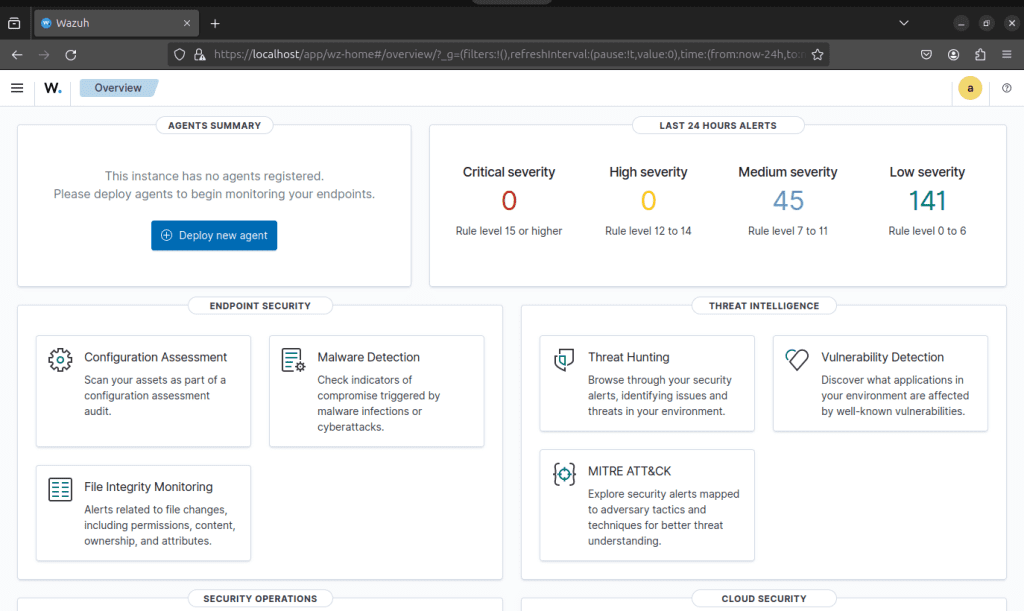
Task: Click the High severity count 0
Action: click(x=648, y=201)
